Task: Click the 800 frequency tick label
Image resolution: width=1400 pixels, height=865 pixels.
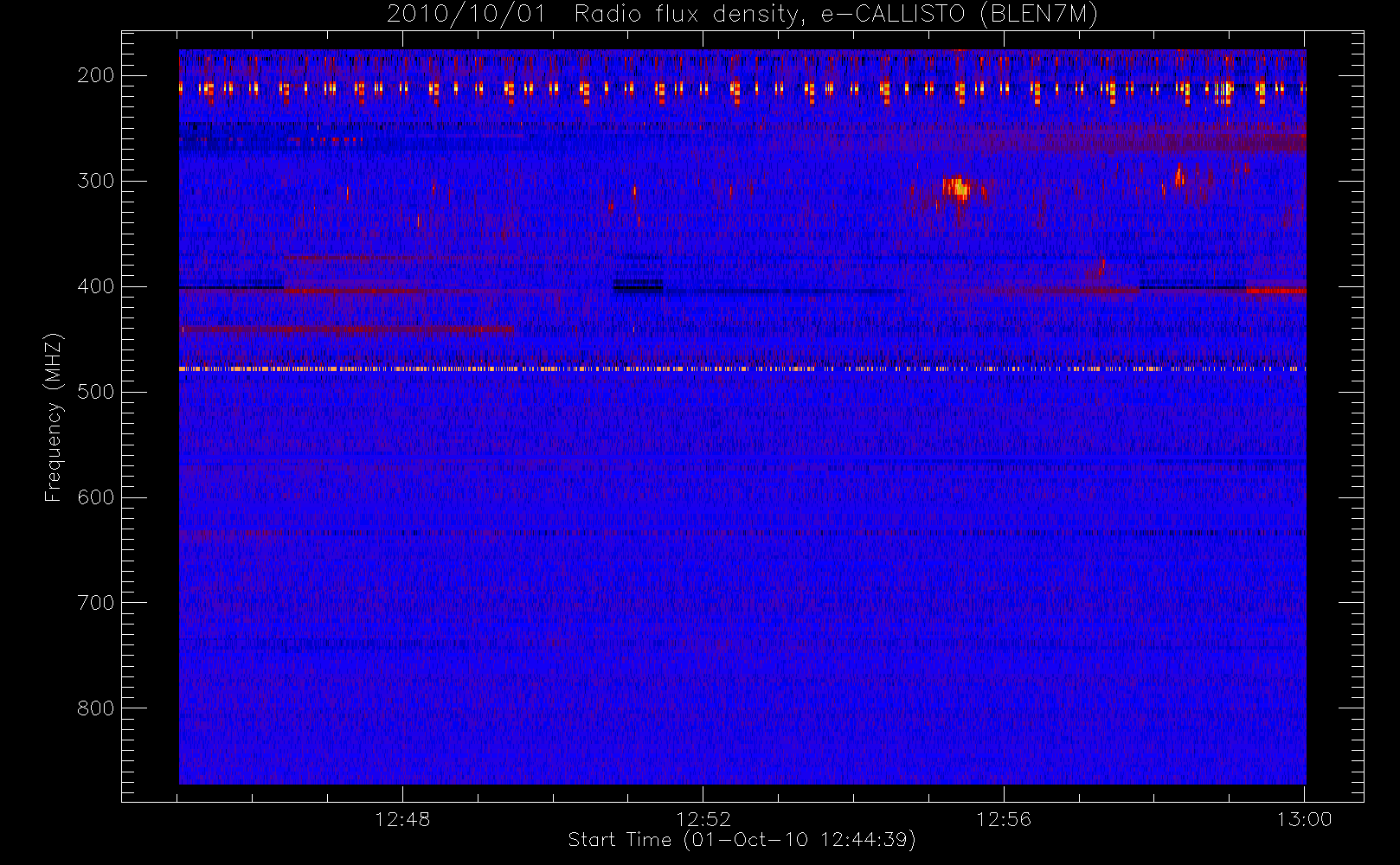Action: [x=96, y=708]
